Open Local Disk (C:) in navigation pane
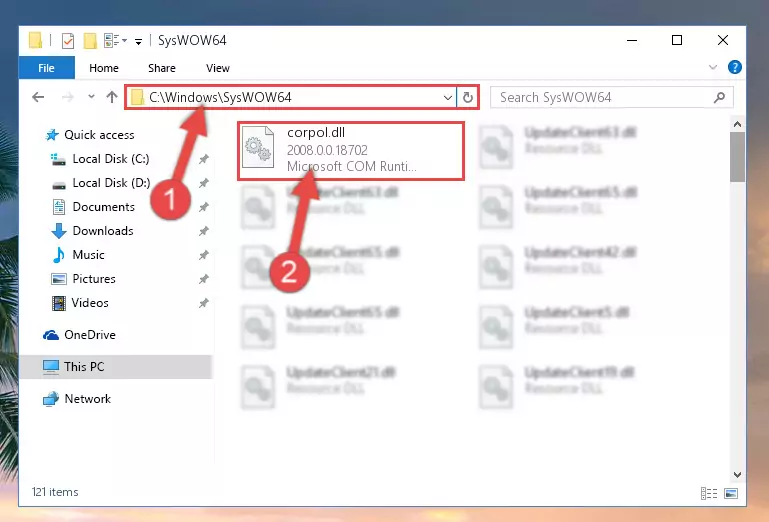 pos(111,159)
